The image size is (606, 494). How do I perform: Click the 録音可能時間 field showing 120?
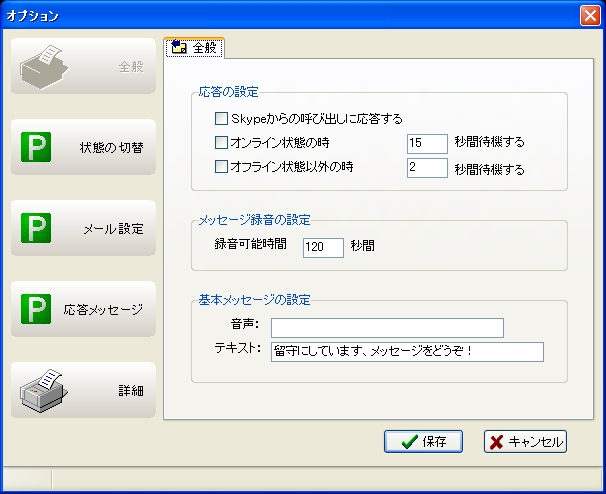coord(323,248)
